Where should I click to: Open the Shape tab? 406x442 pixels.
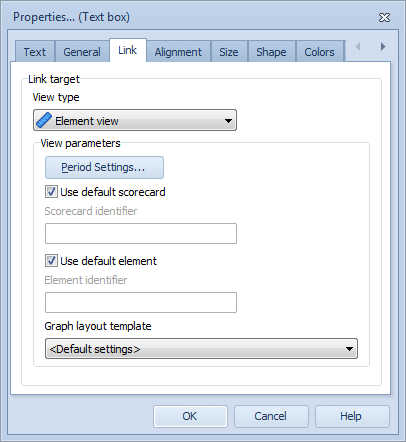point(271,52)
